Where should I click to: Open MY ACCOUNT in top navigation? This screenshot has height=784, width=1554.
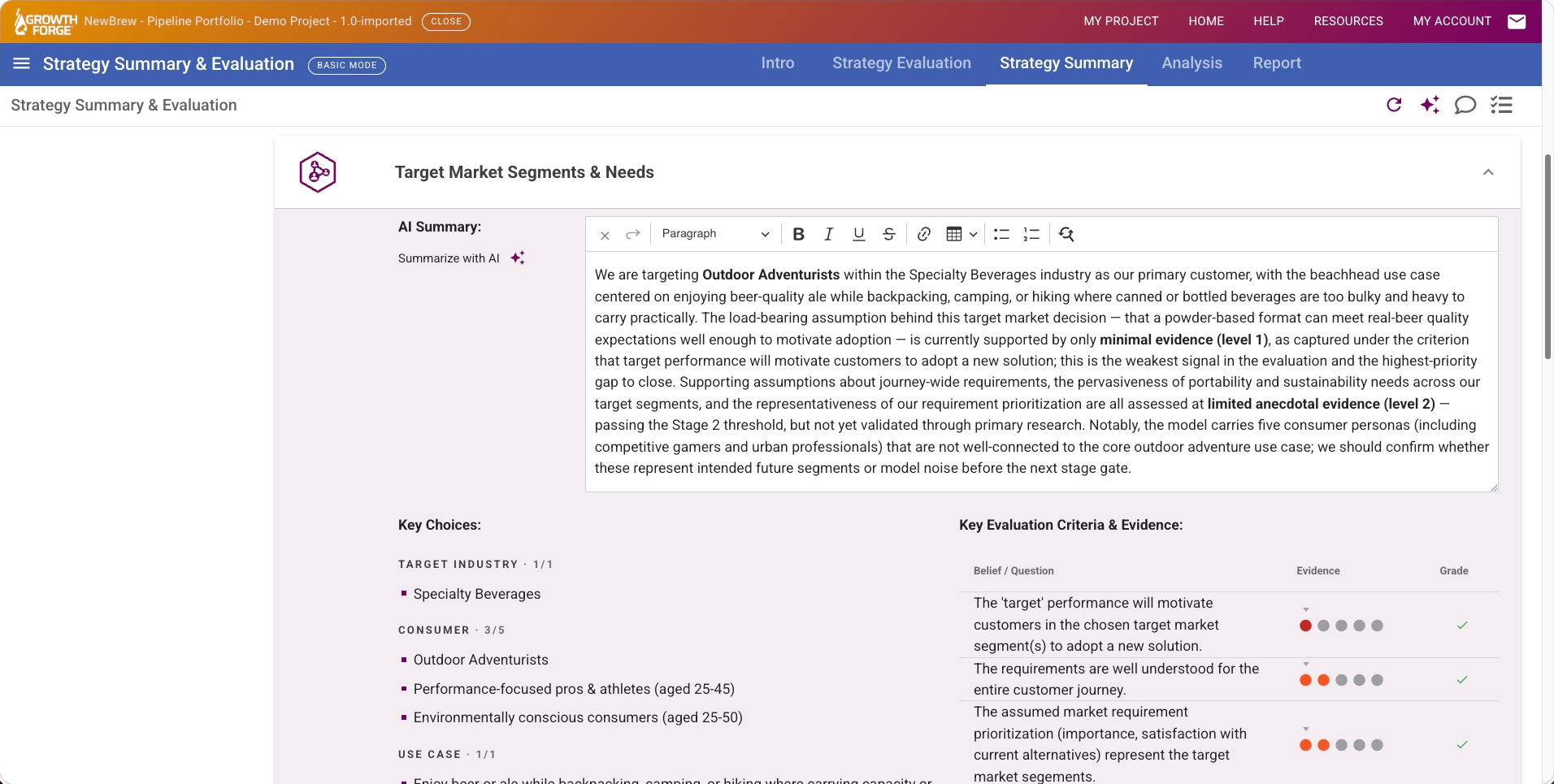1452,21
